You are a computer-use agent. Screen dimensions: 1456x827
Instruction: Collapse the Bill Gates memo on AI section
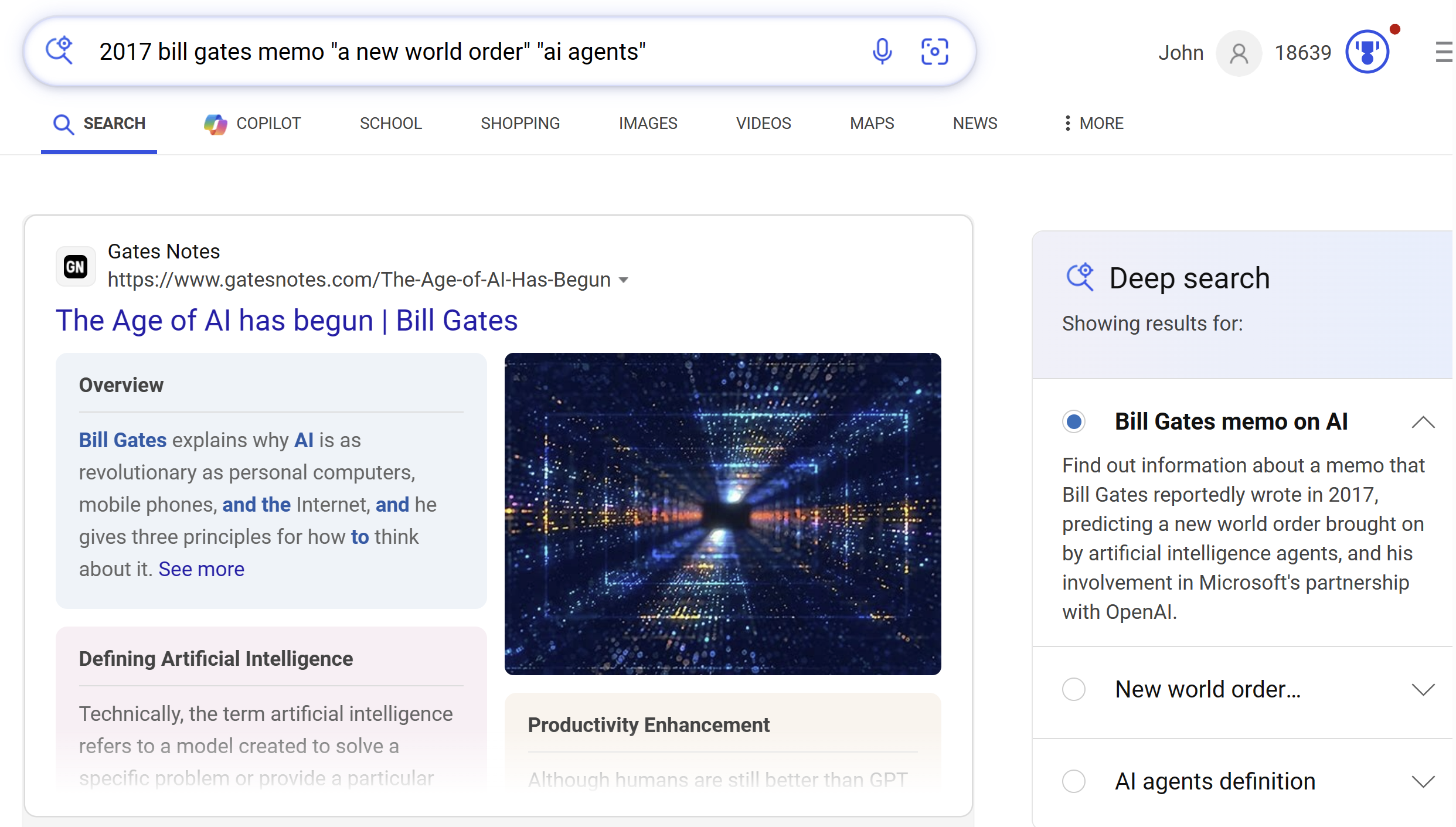pos(1423,422)
